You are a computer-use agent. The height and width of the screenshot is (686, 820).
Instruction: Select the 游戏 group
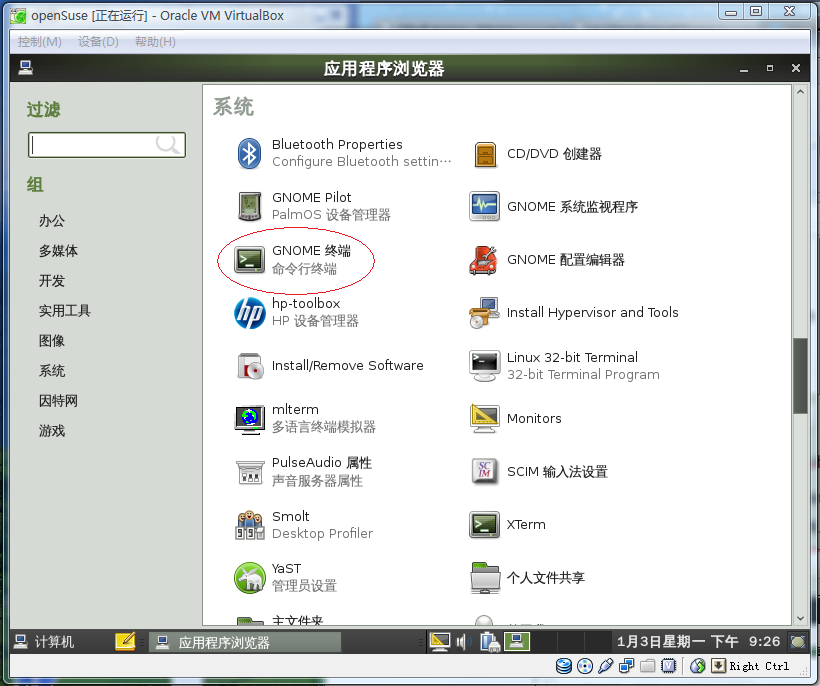click(52, 431)
